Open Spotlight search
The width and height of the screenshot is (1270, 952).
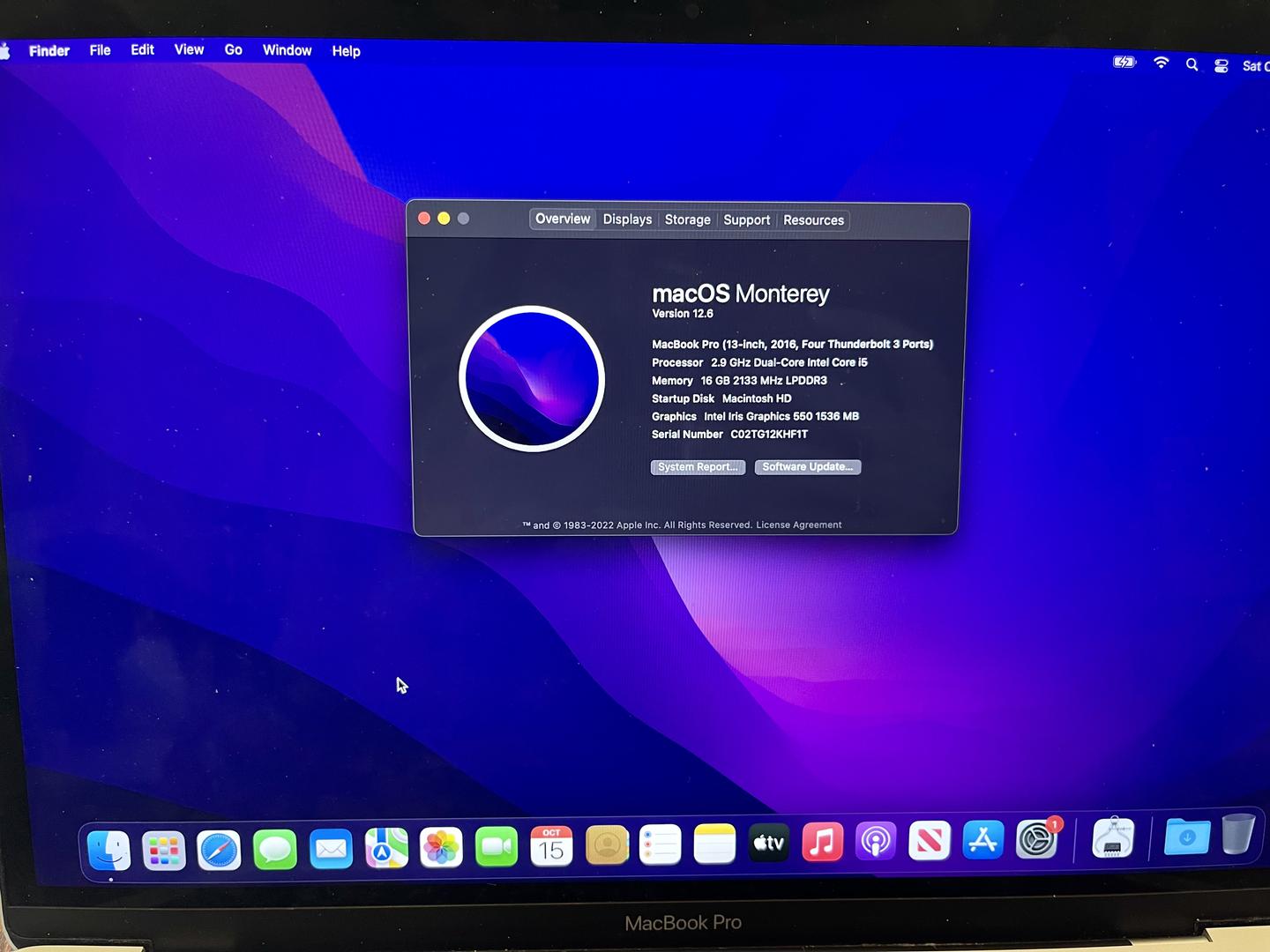pos(1192,64)
